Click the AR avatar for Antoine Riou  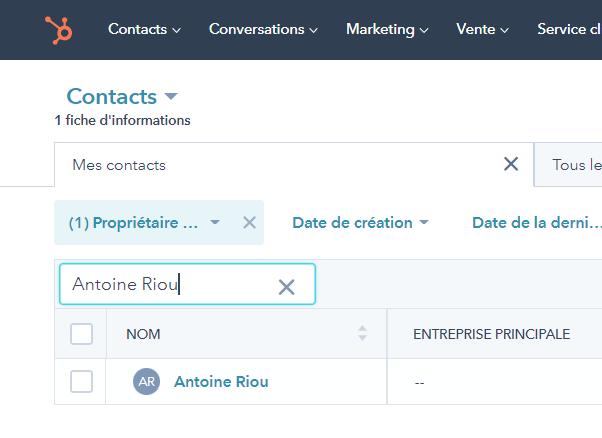[x=146, y=382]
